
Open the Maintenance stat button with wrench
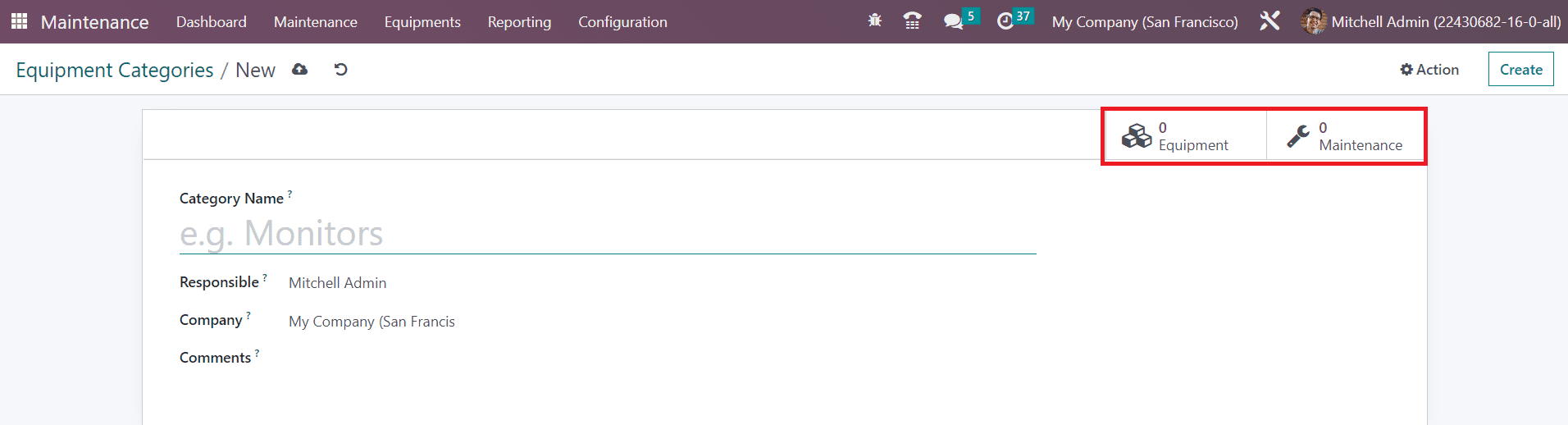tap(1346, 136)
